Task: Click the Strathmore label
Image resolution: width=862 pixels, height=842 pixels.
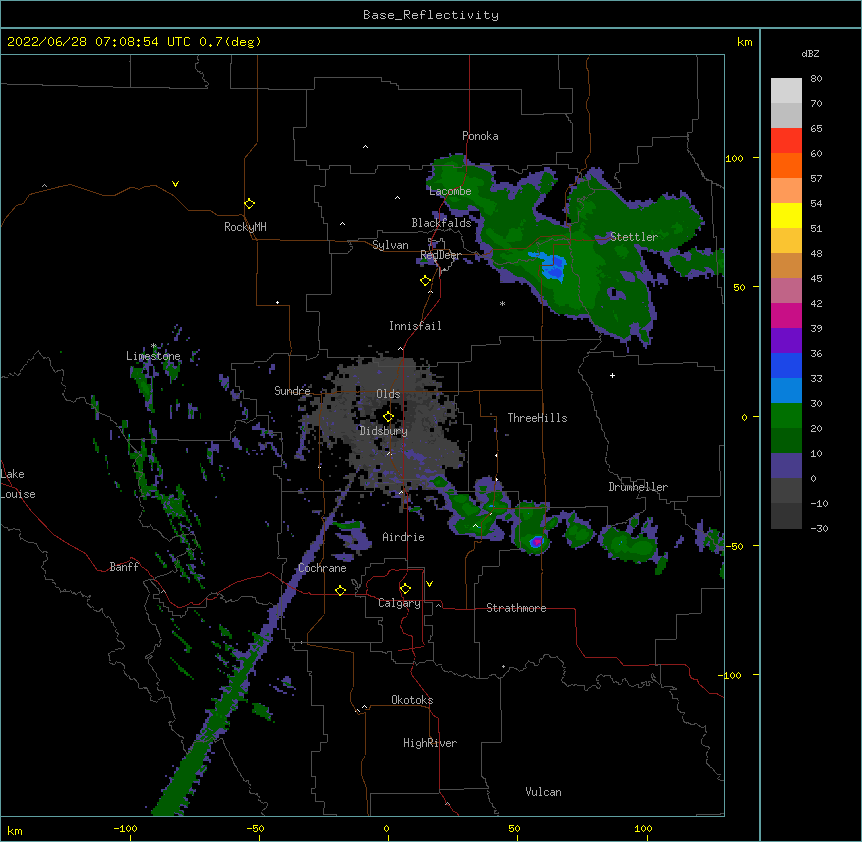Action: [516, 608]
